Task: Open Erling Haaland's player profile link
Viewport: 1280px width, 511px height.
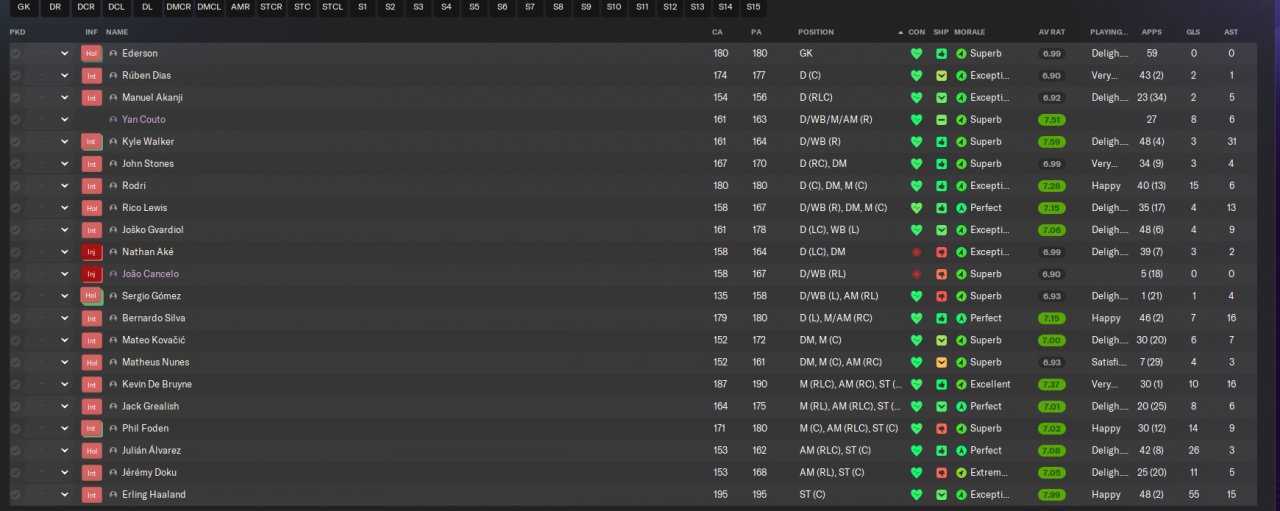Action: point(153,494)
